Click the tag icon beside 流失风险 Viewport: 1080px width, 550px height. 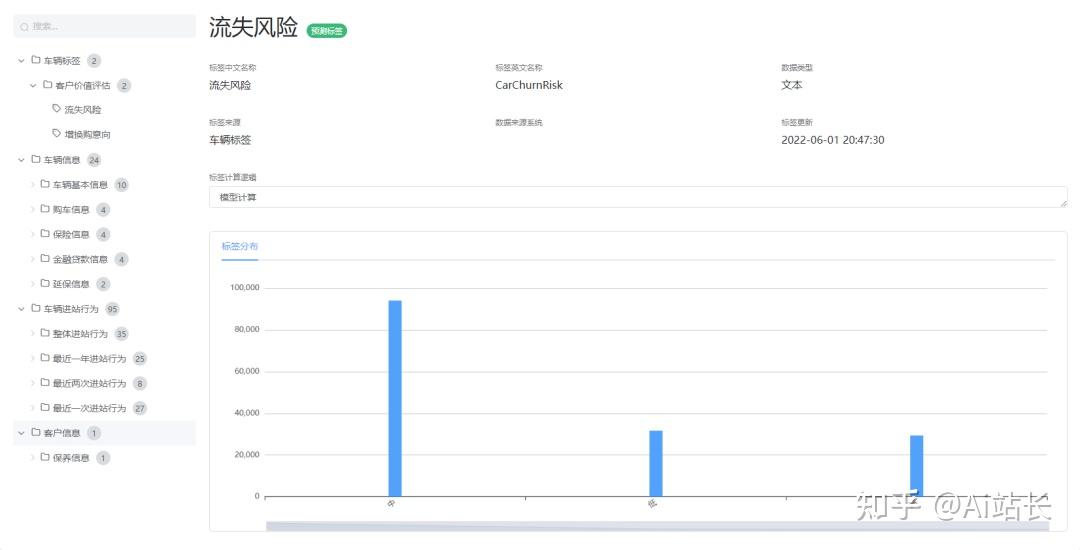coord(56,109)
